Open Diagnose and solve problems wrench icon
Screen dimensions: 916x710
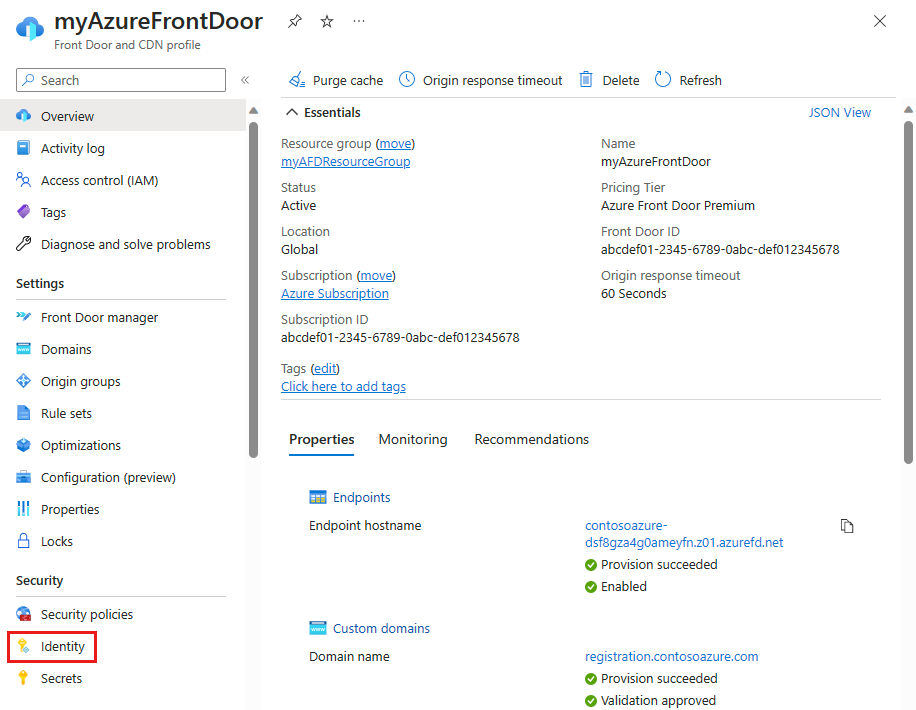(23, 244)
